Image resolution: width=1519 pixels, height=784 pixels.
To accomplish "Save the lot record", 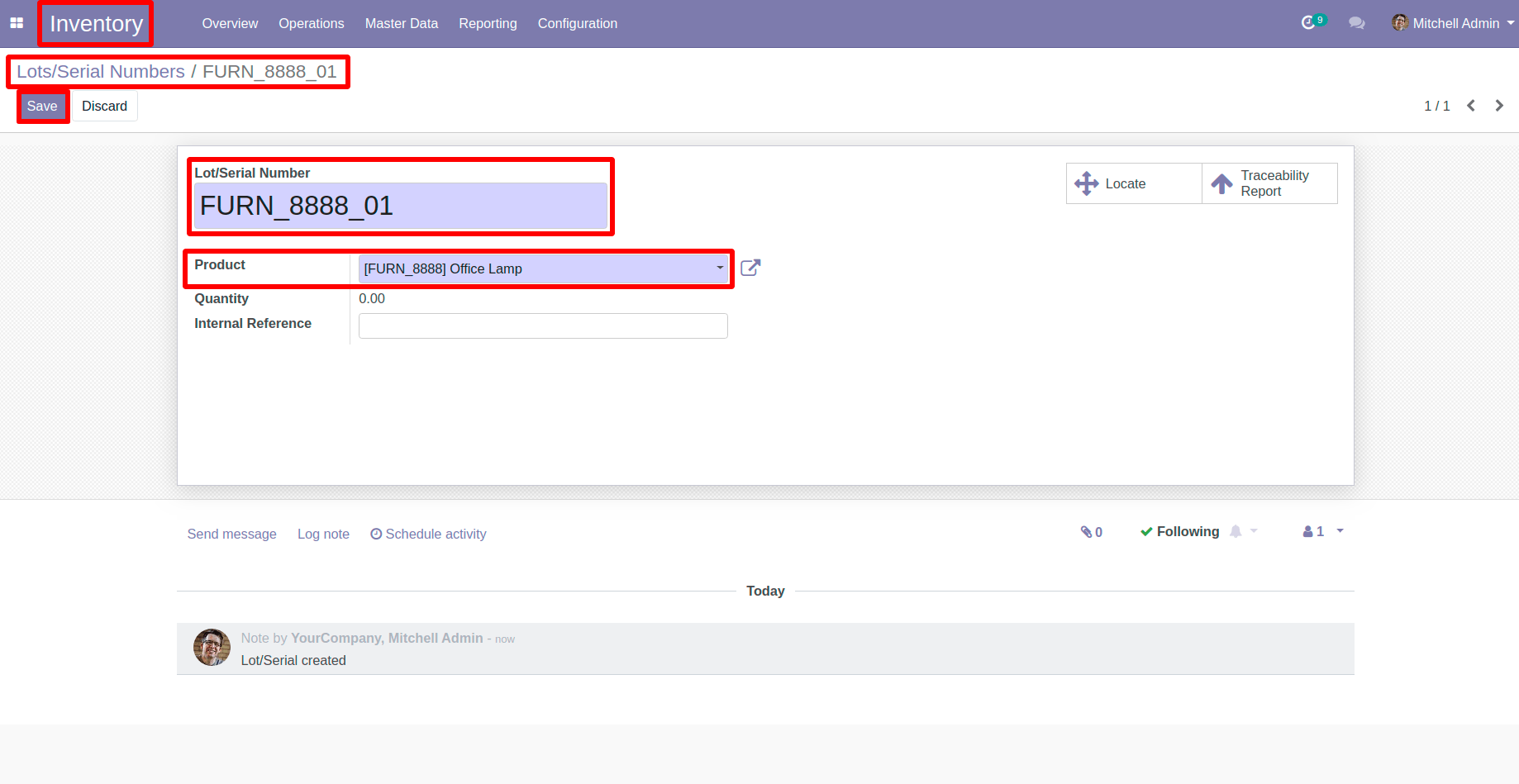I will click(42, 106).
